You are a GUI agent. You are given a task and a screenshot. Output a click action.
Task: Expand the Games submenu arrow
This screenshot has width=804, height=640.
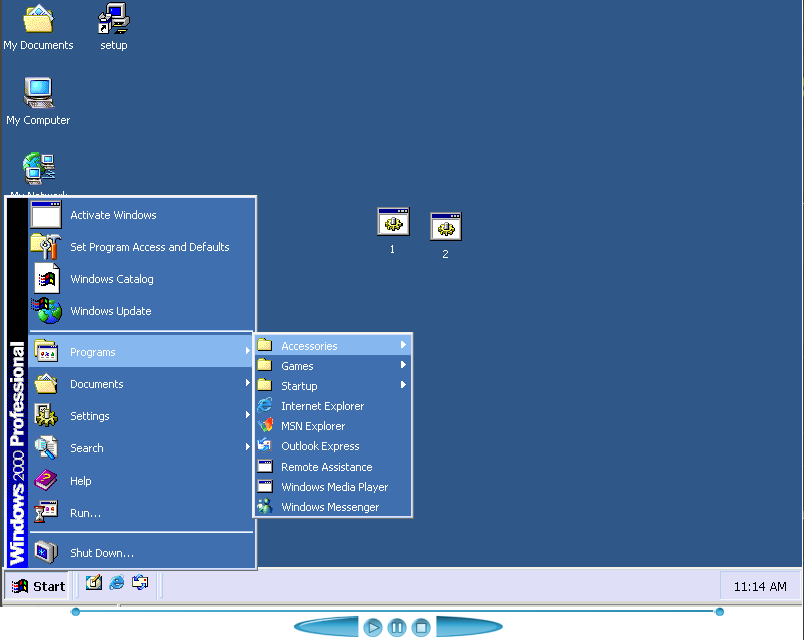(x=404, y=365)
